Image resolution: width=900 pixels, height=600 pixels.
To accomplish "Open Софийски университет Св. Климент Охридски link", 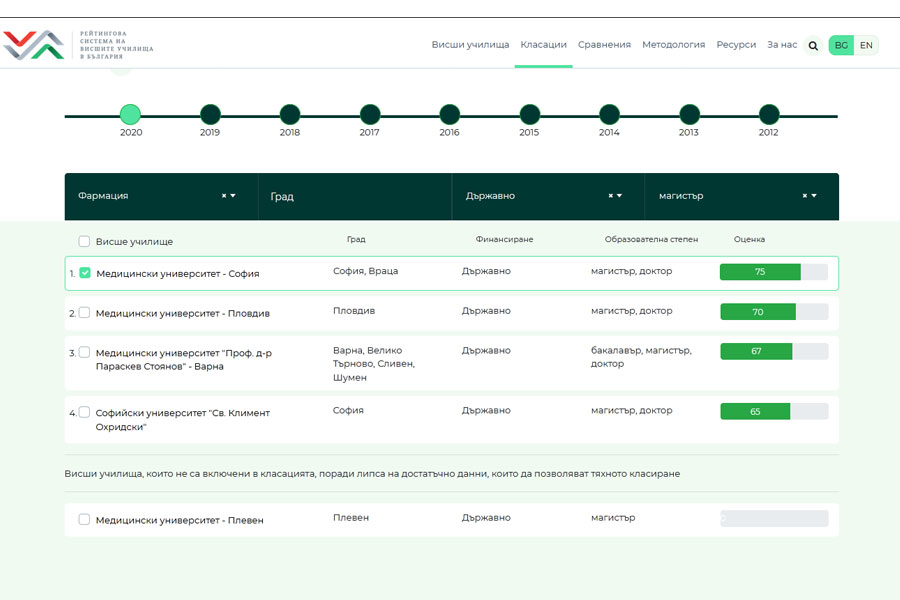I will (183, 420).
